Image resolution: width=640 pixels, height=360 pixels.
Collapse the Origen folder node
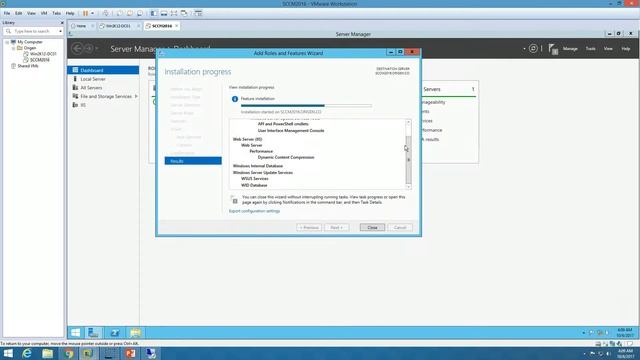pyautogui.click(x=13, y=48)
